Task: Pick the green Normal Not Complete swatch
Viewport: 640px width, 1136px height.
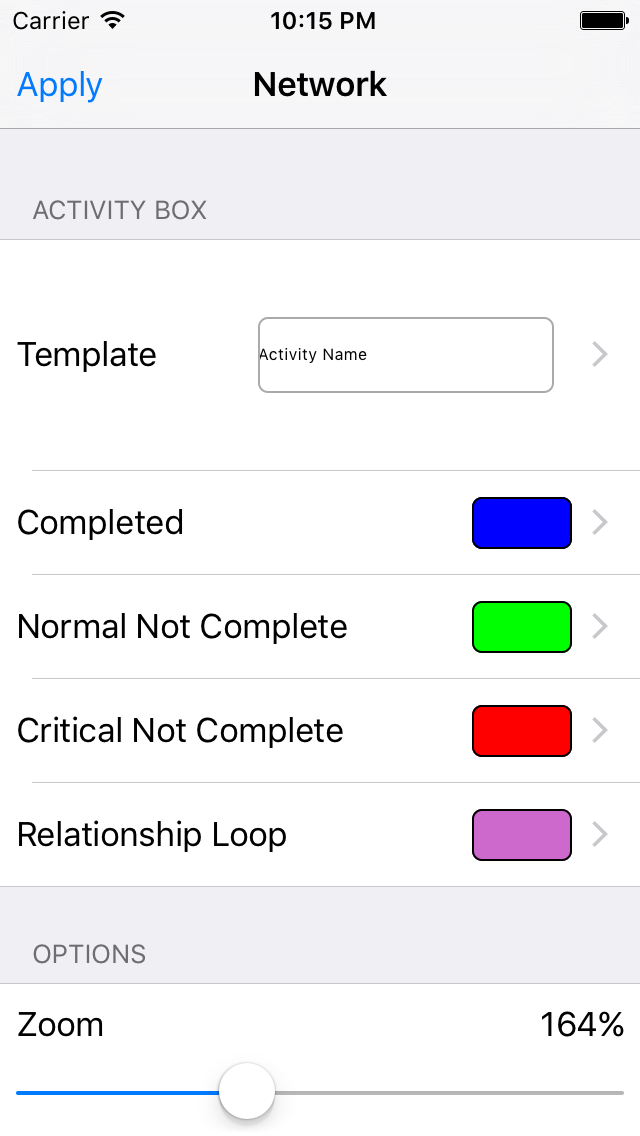Action: 521,627
